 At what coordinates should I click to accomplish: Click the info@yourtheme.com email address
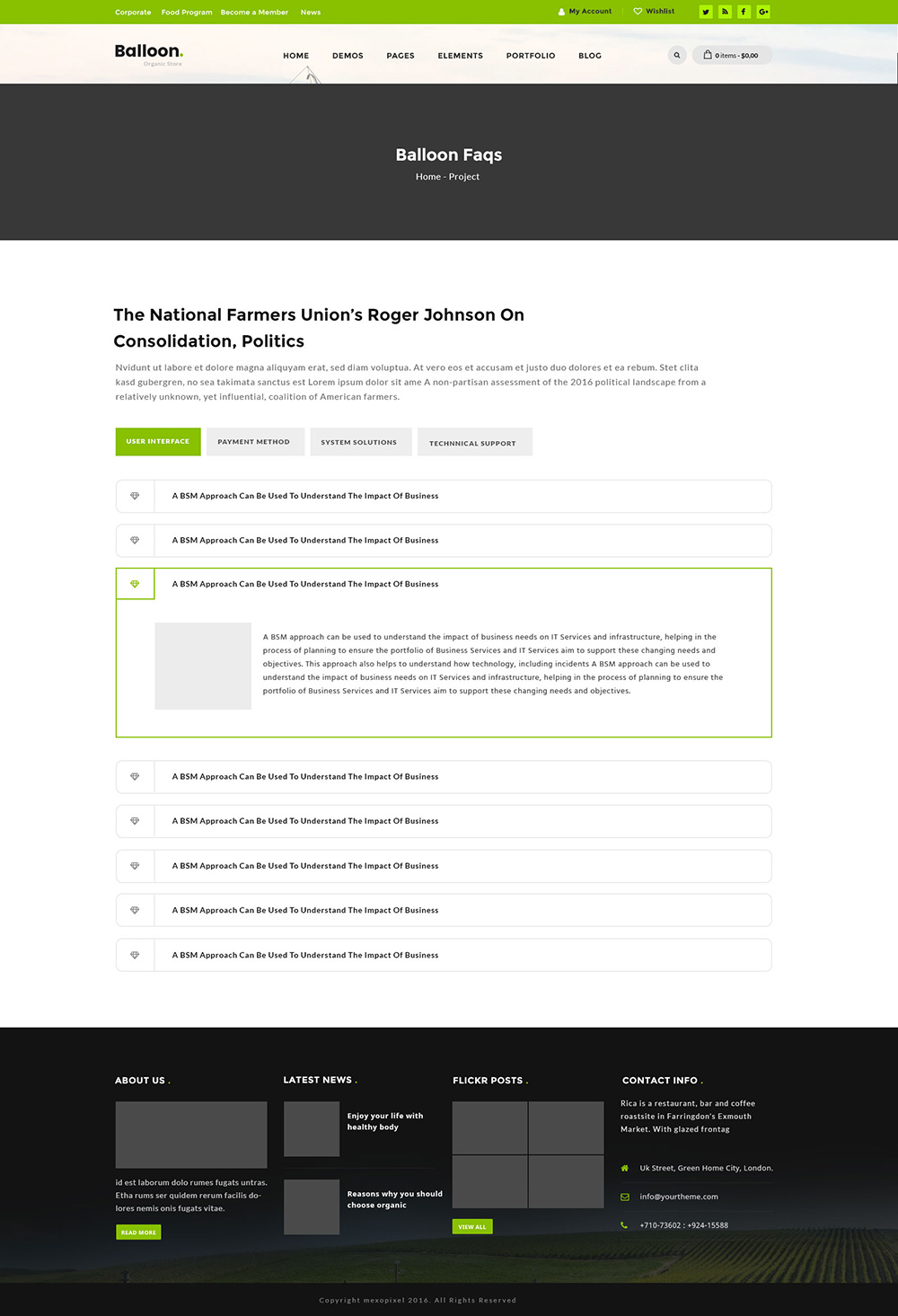tap(679, 1197)
